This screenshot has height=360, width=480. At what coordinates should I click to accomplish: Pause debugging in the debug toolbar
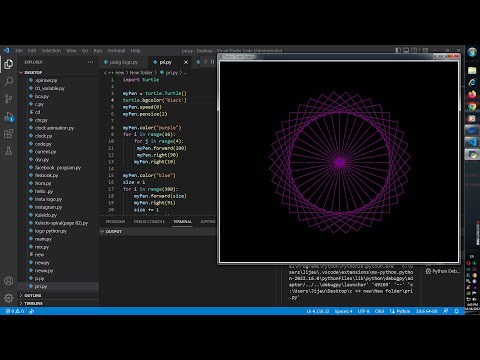click(x=212, y=62)
